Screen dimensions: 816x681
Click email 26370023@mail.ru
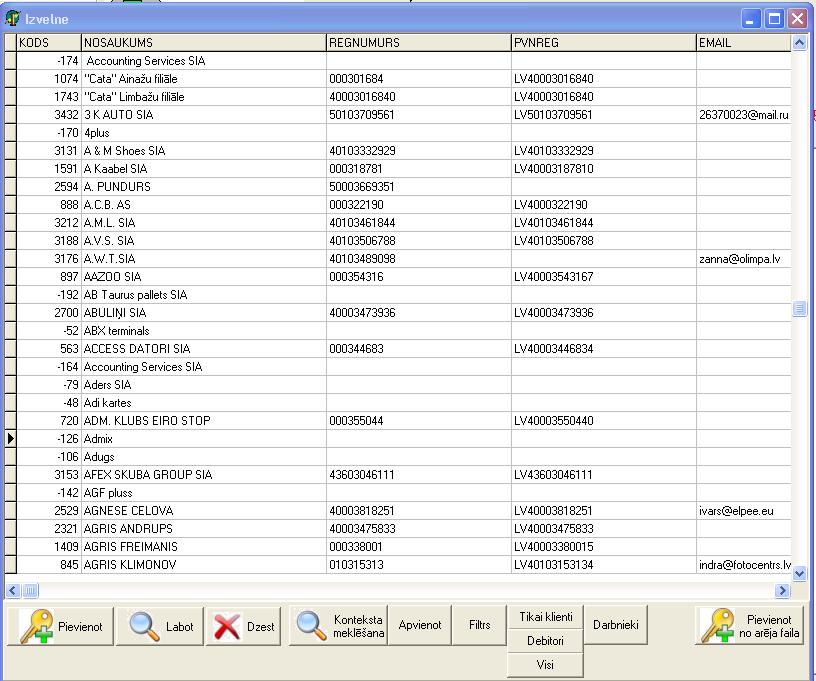[x=744, y=115]
